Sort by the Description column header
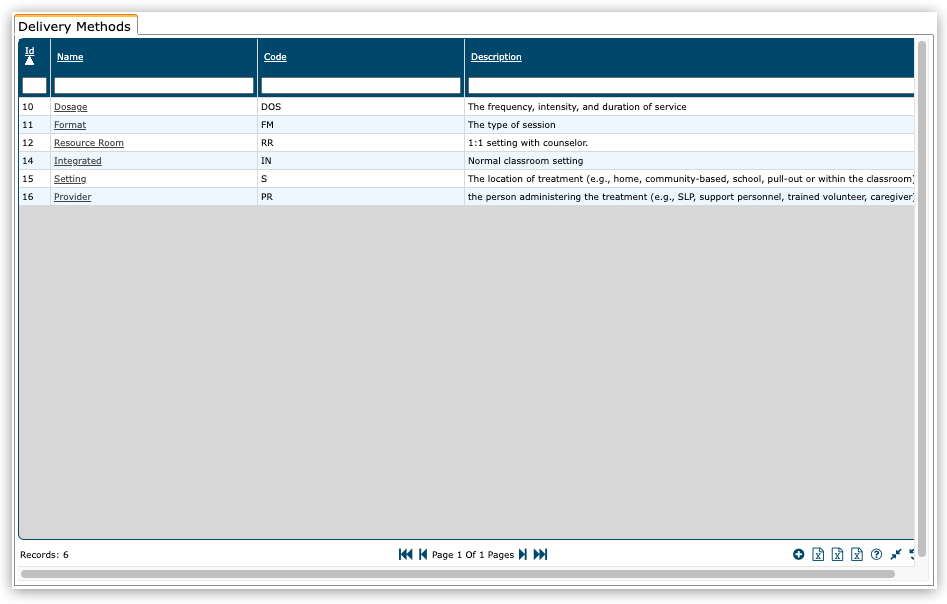 [x=496, y=57]
